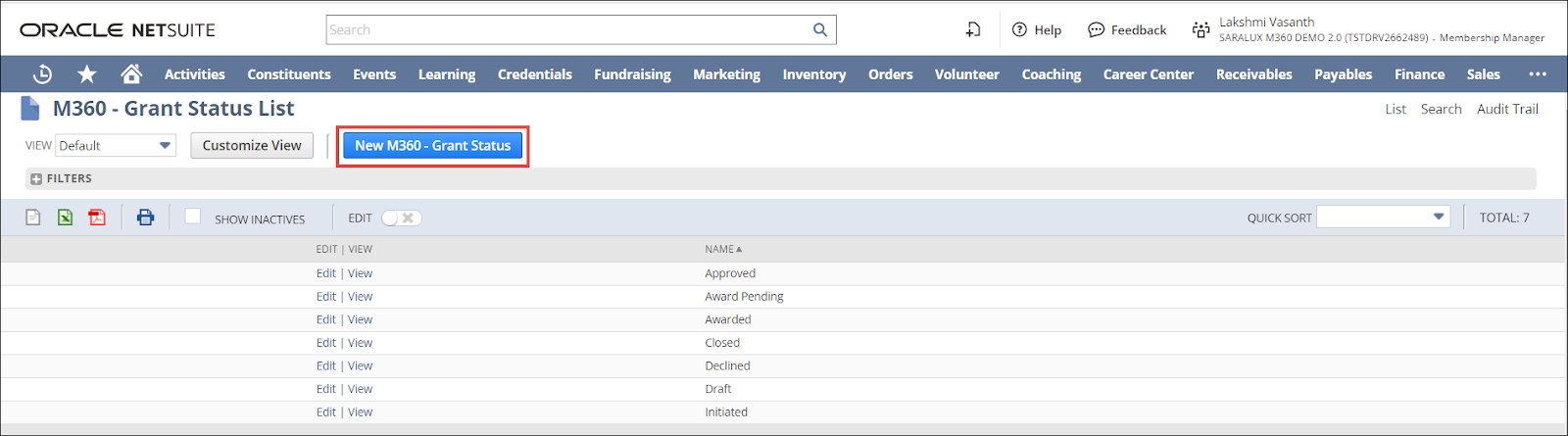Open the Fundraising menu

(632, 74)
